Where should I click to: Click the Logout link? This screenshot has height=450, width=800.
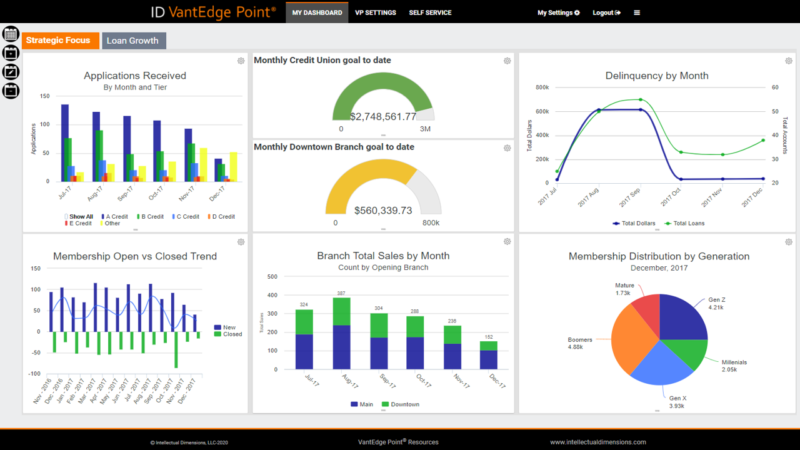tap(606, 13)
